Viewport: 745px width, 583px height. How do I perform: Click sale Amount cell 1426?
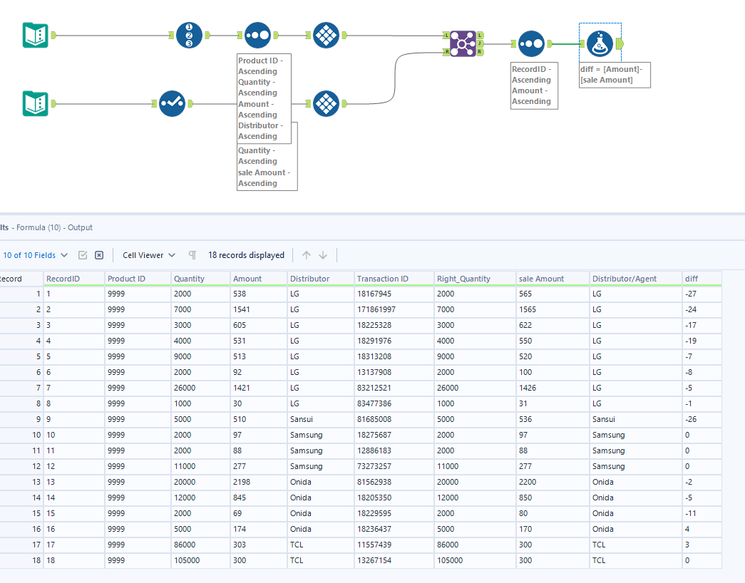point(553,388)
